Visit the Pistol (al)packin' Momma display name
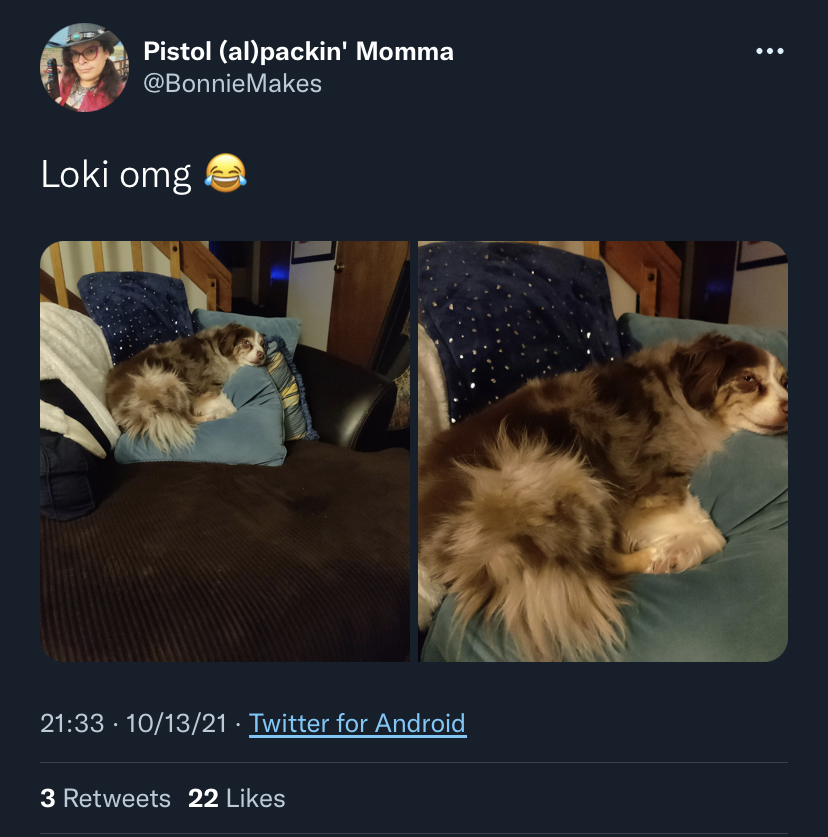 coord(298,51)
